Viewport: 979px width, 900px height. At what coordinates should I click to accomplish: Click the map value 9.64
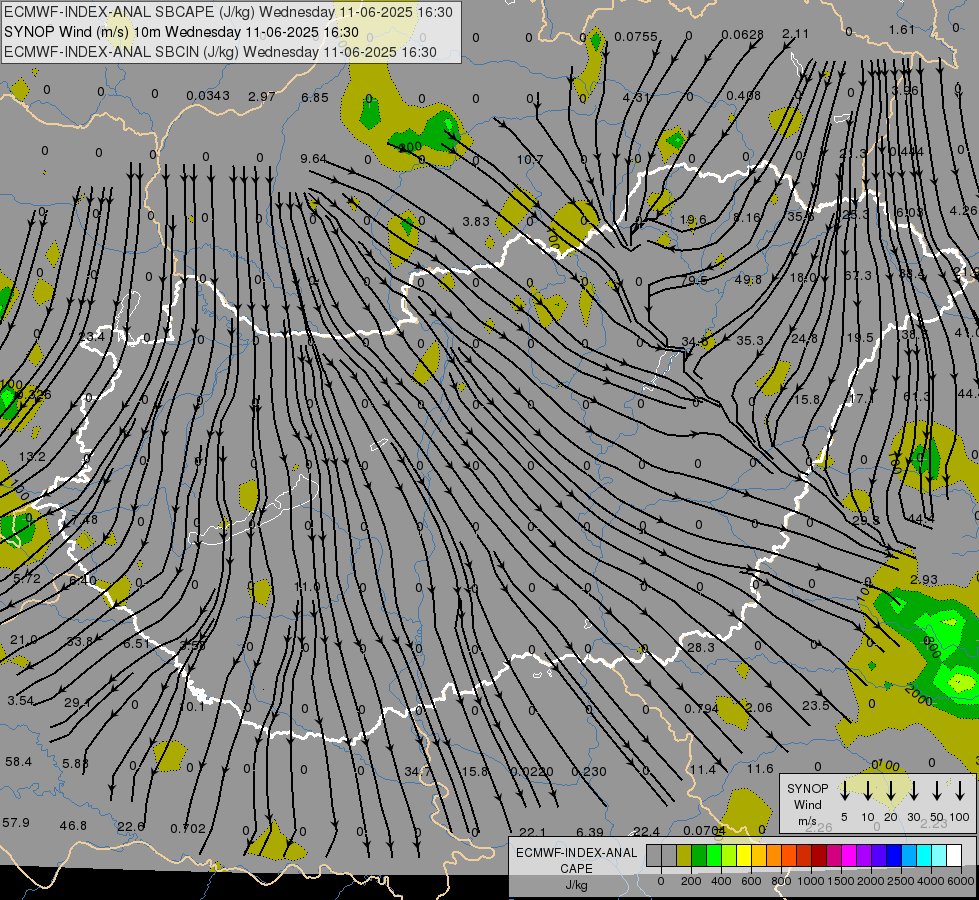[313, 159]
